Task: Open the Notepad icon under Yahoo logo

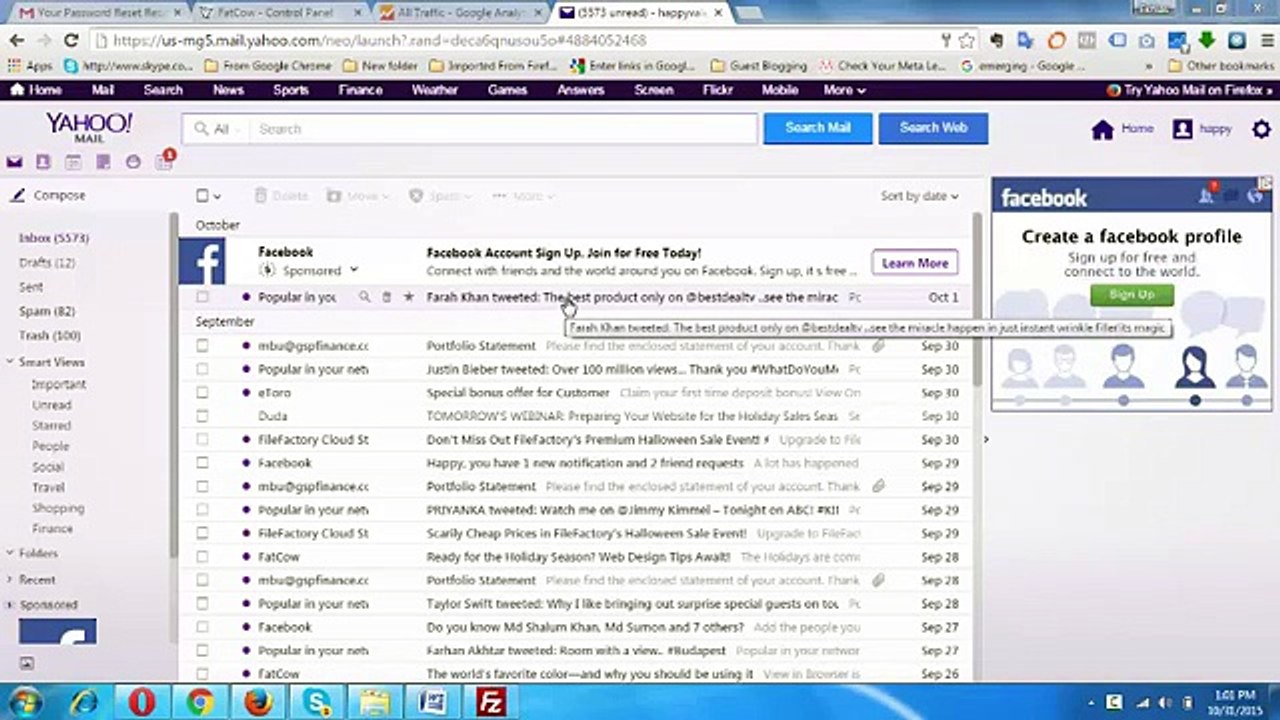Action: pos(103,162)
